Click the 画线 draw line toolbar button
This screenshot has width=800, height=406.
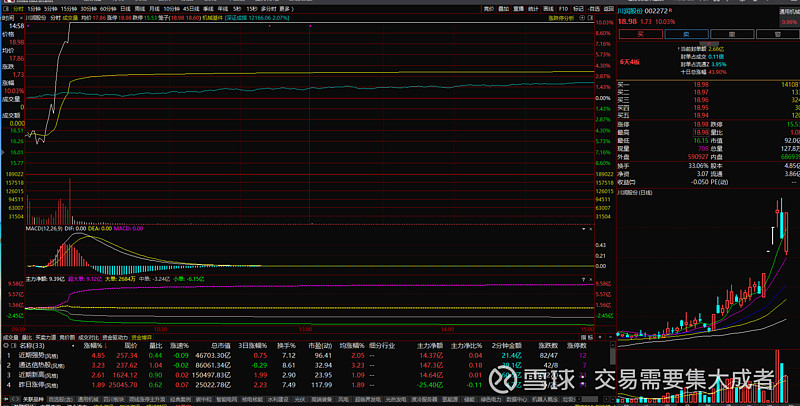(x=548, y=9)
